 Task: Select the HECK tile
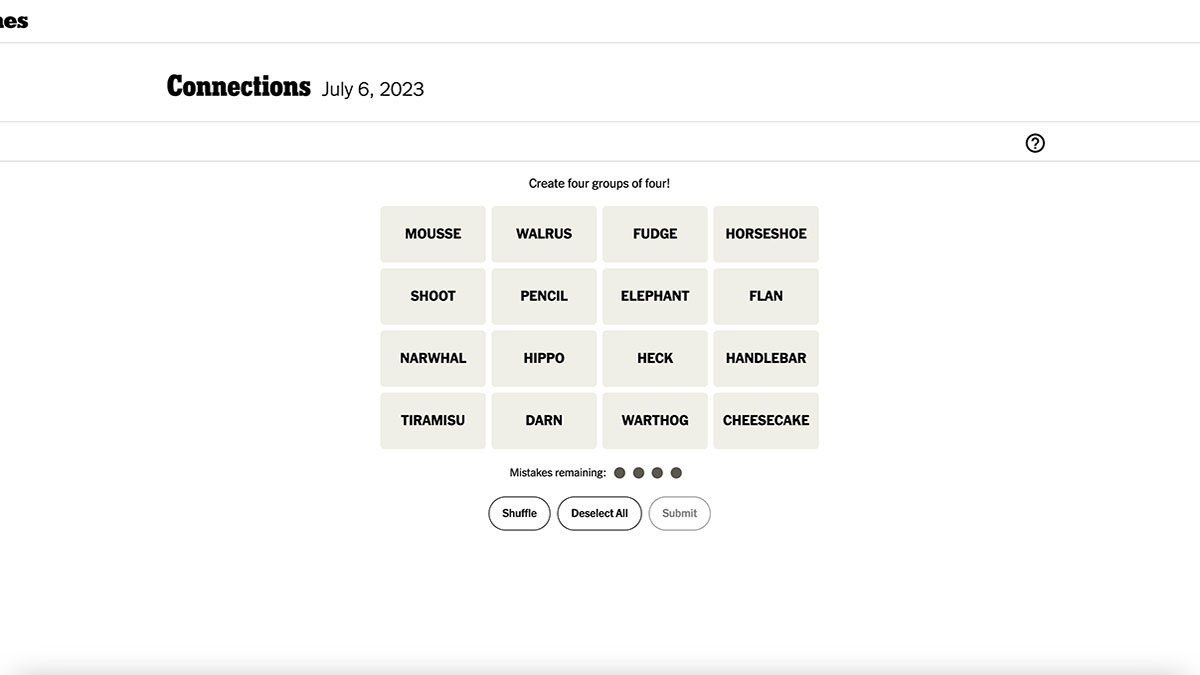(x=655, y=358)
